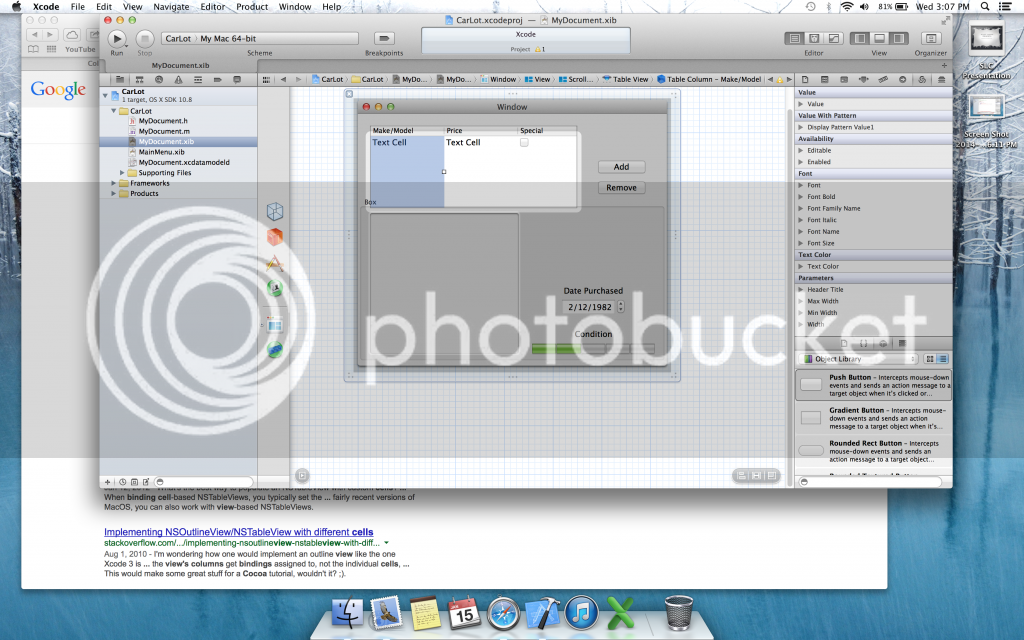Show the Search navigator
The image size is (1024, 640).
pyautogui.click(x=159, y=79)
